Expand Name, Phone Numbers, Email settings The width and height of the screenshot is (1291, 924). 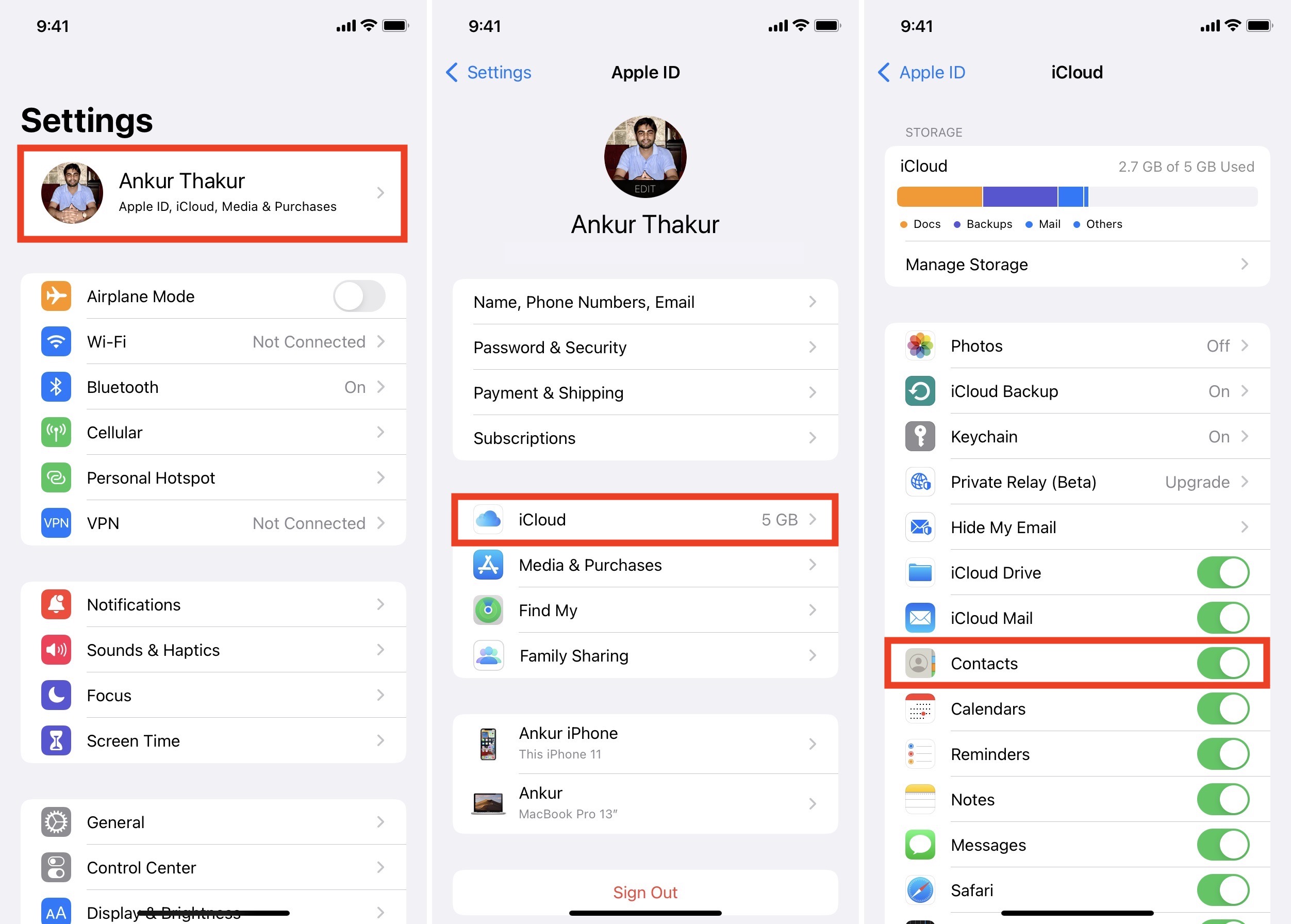644,301
